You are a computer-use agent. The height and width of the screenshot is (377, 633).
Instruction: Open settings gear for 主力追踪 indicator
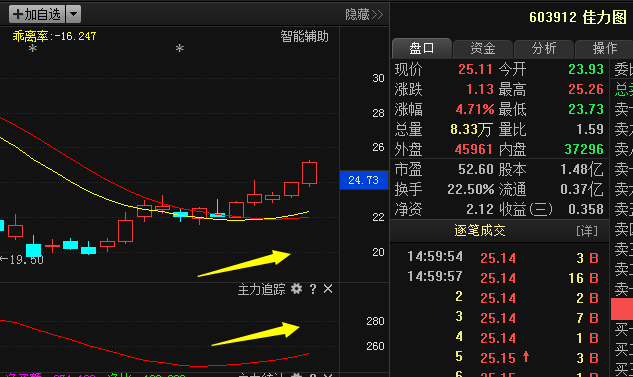[x=297, y=289]
